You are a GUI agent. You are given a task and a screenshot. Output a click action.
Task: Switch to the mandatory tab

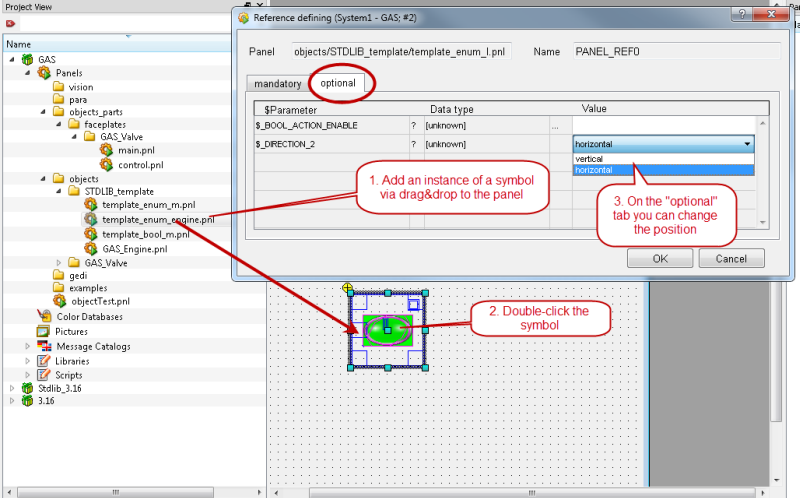[x=278, y=84]
